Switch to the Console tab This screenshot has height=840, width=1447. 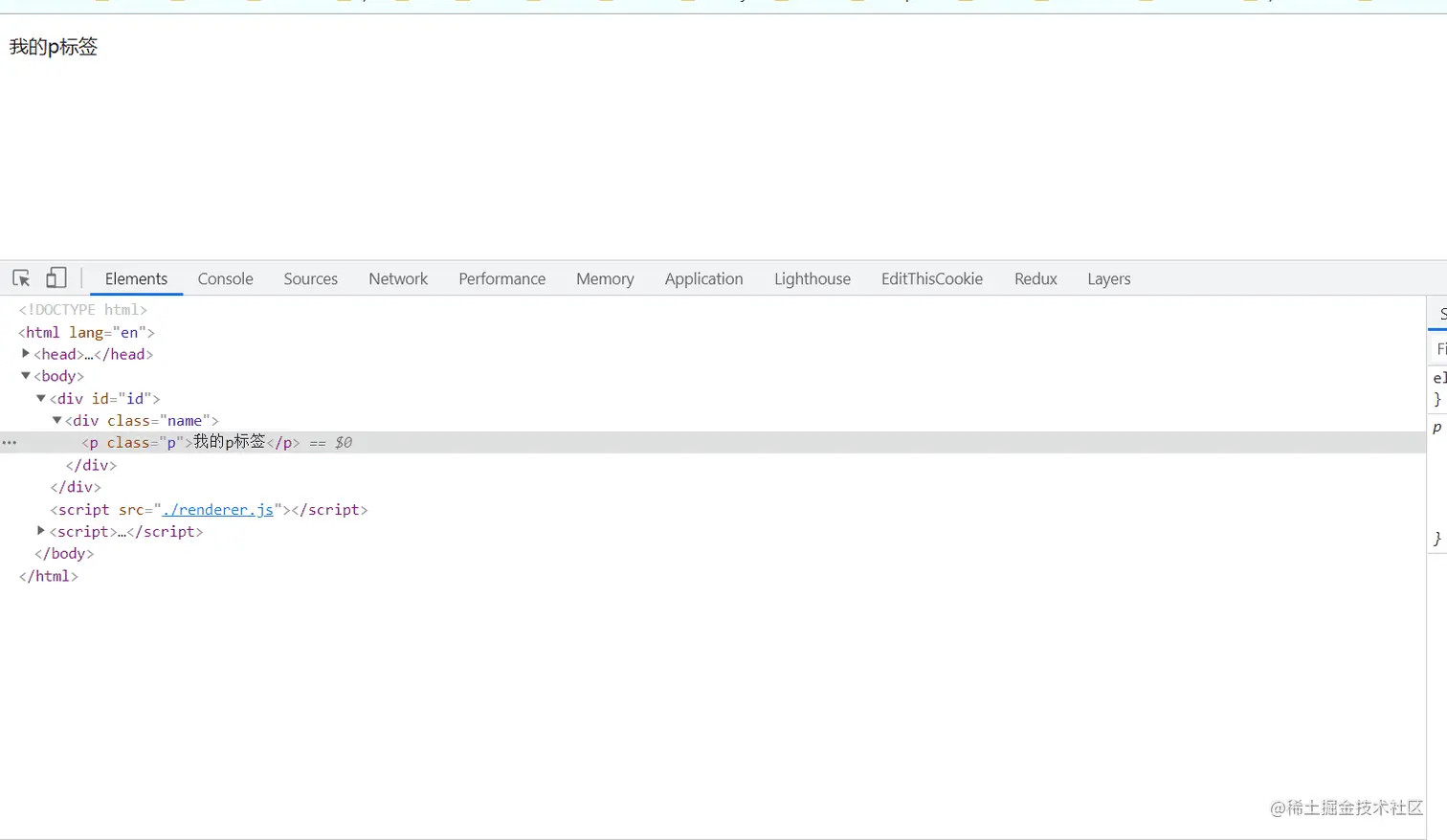point(225,278)
